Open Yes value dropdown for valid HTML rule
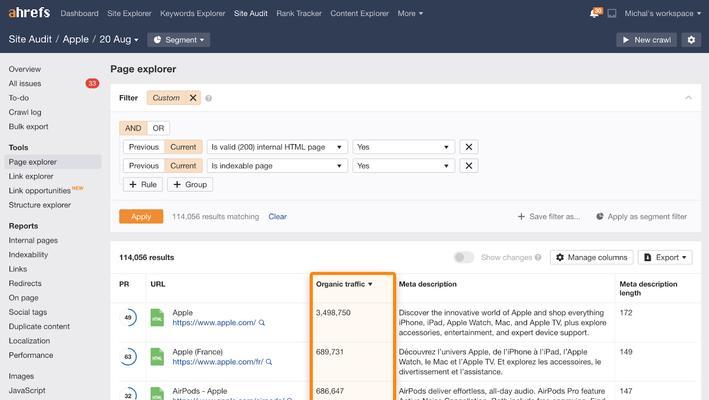 coord(403,147)
